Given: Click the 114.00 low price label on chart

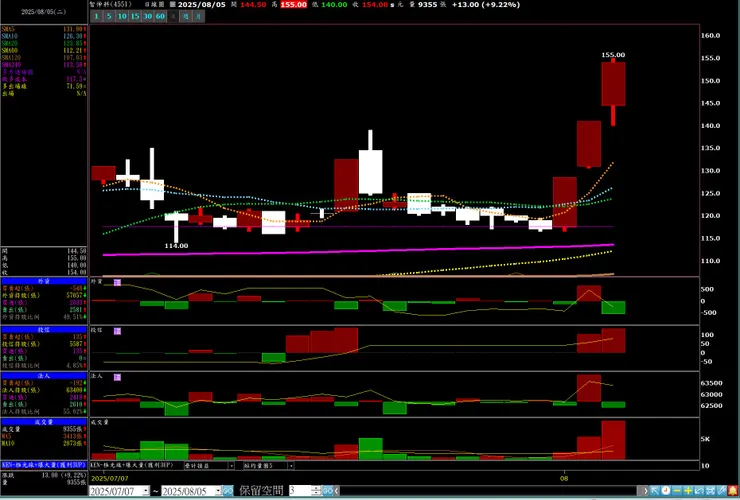Looking at the screenshot, I should point(176,246).
